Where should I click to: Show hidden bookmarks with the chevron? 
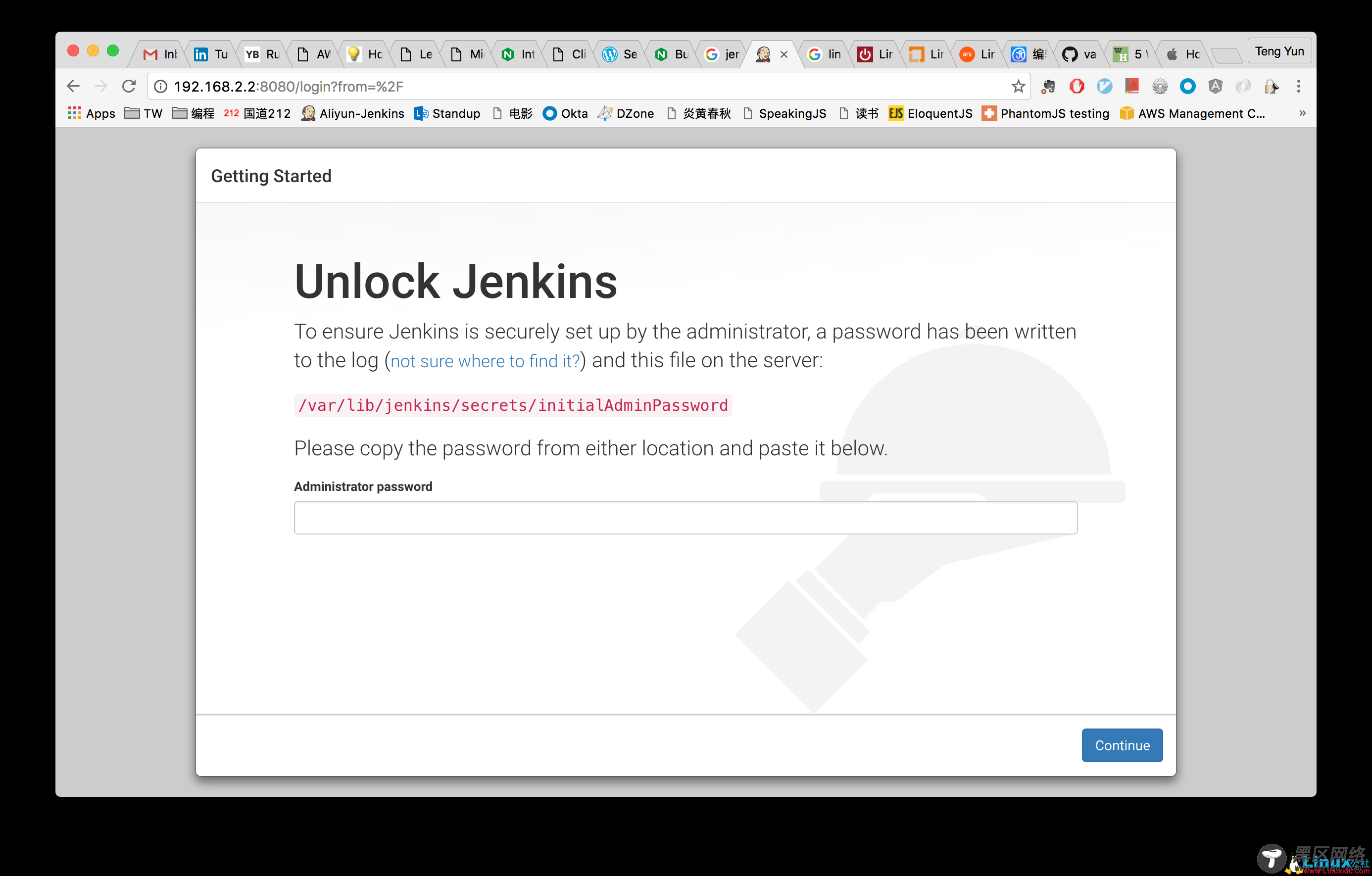pos(1302,113)
